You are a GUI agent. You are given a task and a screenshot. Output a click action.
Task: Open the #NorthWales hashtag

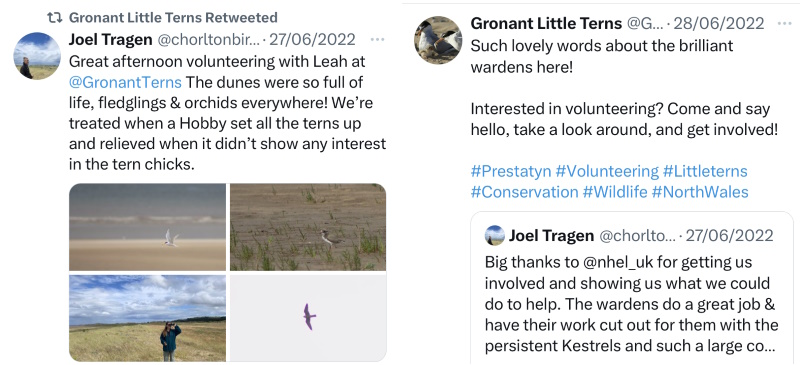(699, 192)
